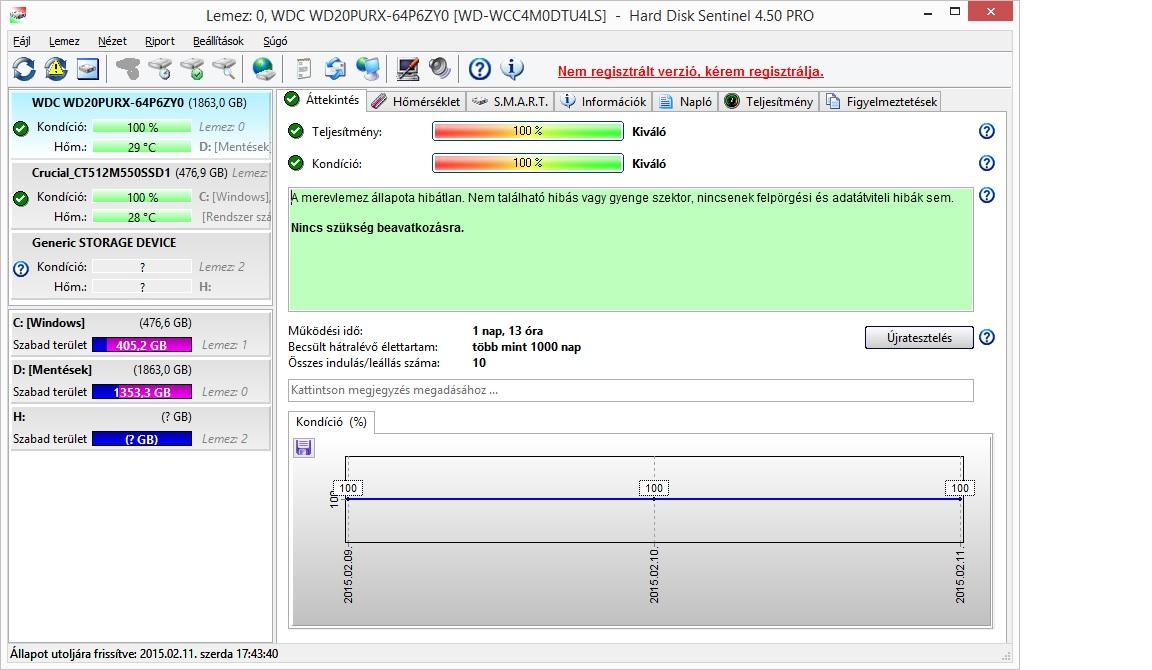
Task: Click the H: free space (? GB) bar
Action: tap(142, 439)
